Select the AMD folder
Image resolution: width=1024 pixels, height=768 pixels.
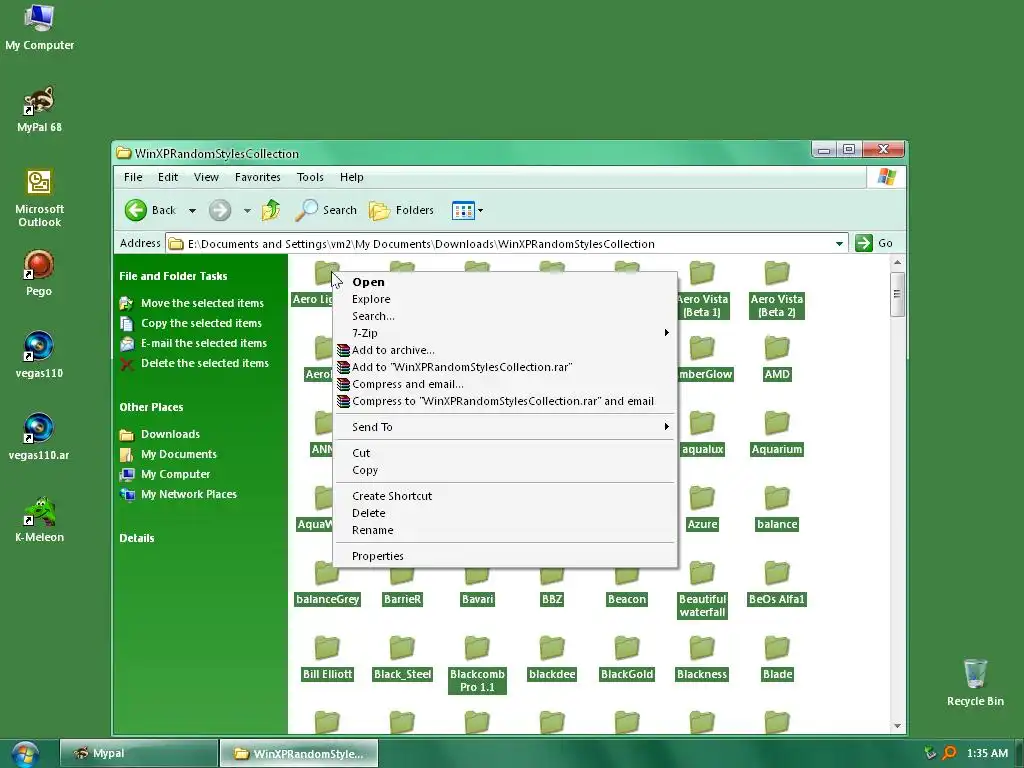click(x=777, y=358)
